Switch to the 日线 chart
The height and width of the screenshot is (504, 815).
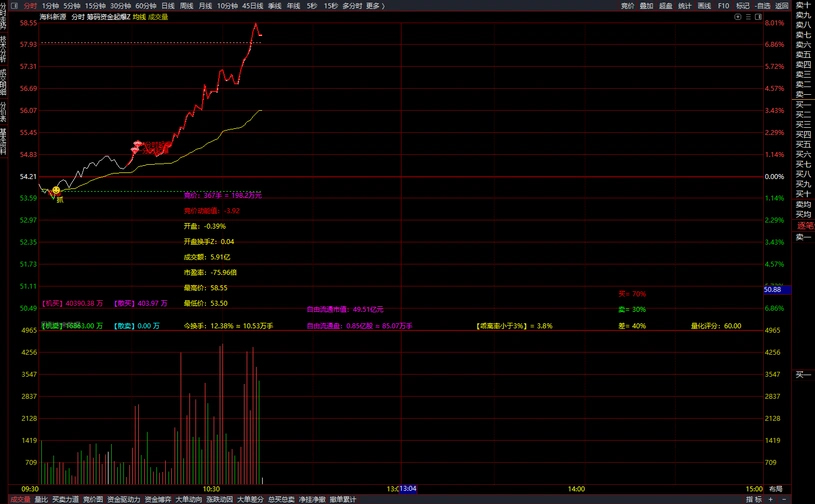tap(168, 6)
